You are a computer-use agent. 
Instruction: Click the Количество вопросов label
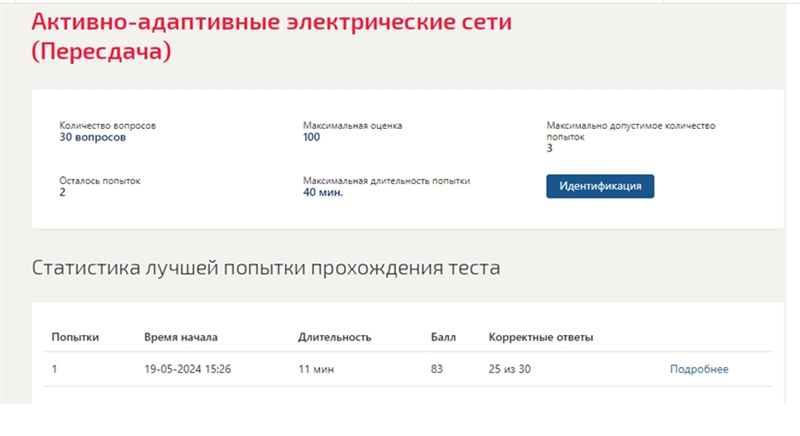point(108,125)
